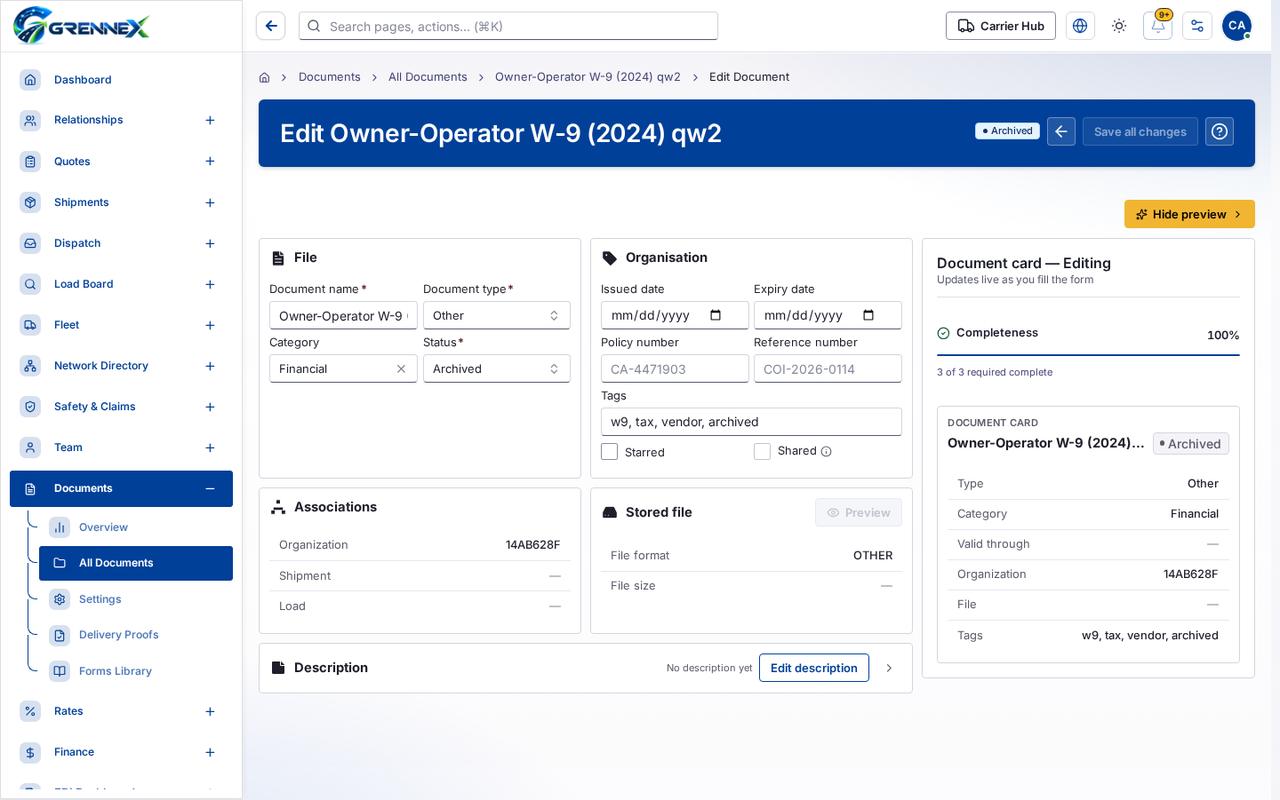This screenshot has height=800, width=1280.
Task: Click the Load Board search icon
Action: pos(30,284)
